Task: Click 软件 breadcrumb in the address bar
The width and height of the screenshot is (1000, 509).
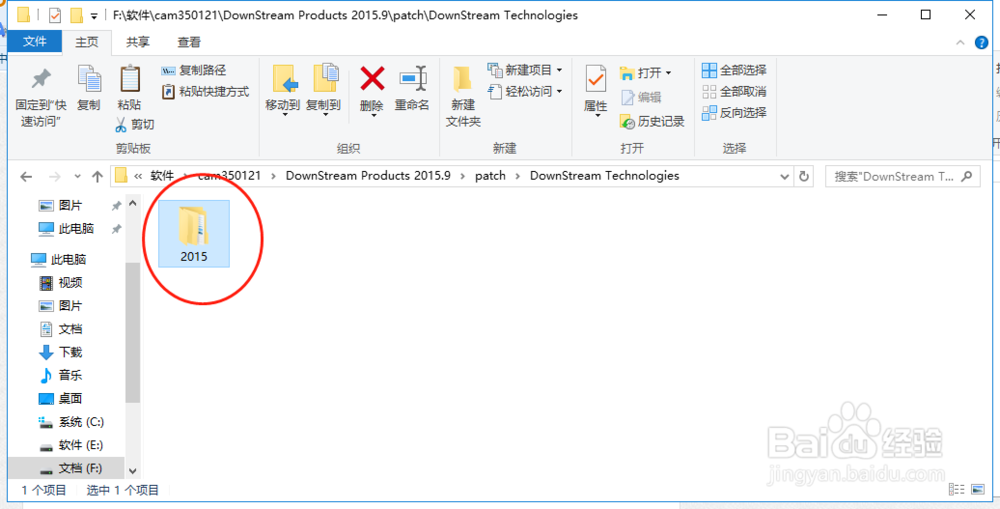Action: [x=161, y=175]
